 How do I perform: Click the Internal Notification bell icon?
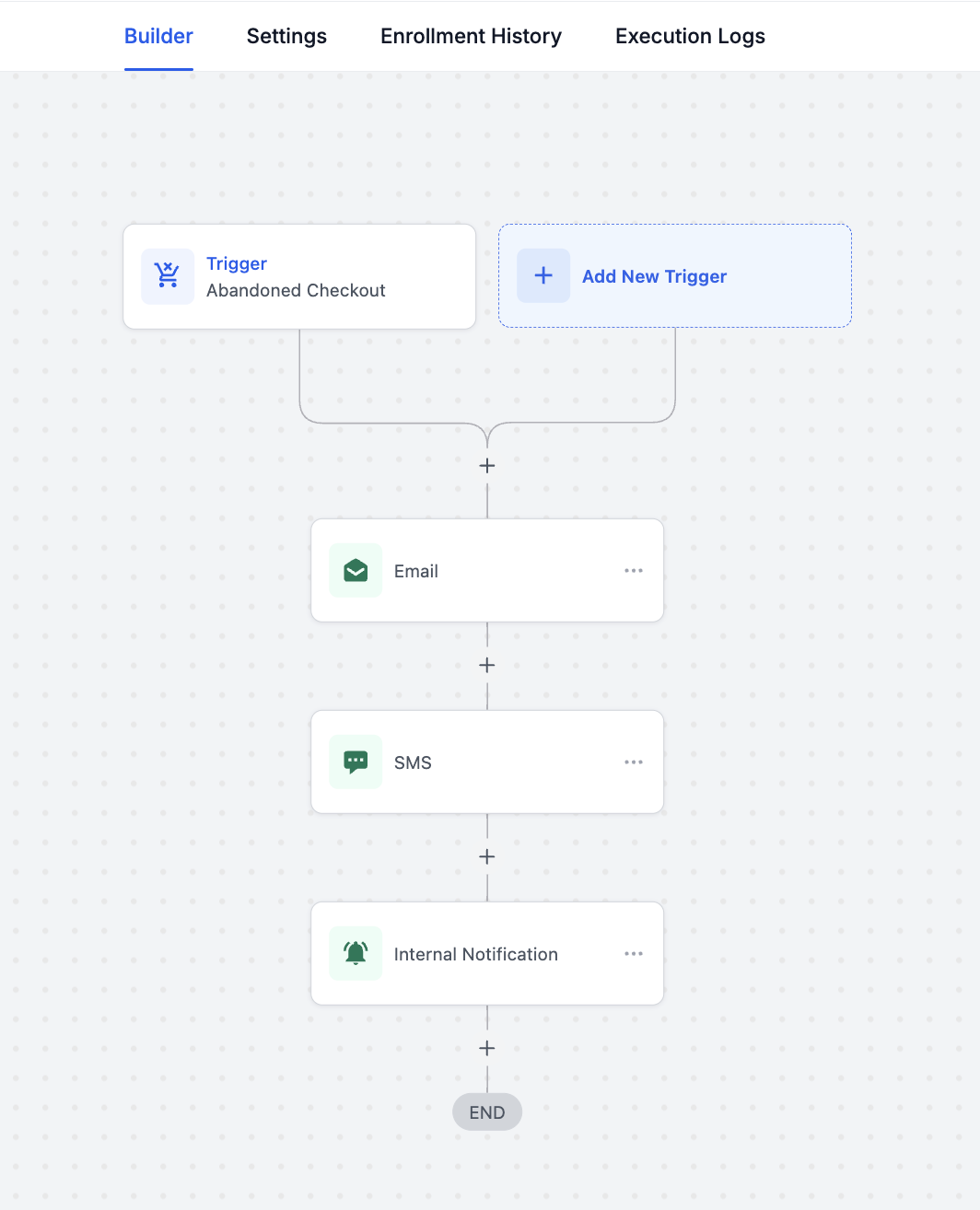[x=356, y=954]
